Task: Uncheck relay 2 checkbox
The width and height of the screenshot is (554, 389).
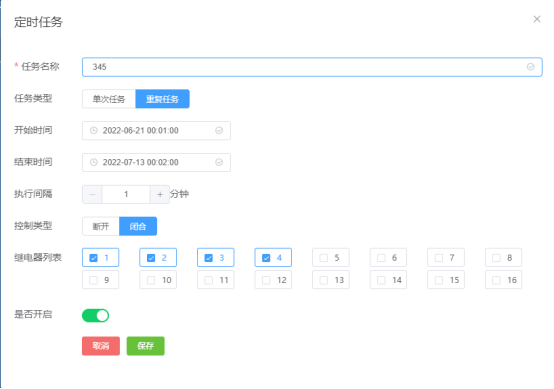Action: point(151,258)
